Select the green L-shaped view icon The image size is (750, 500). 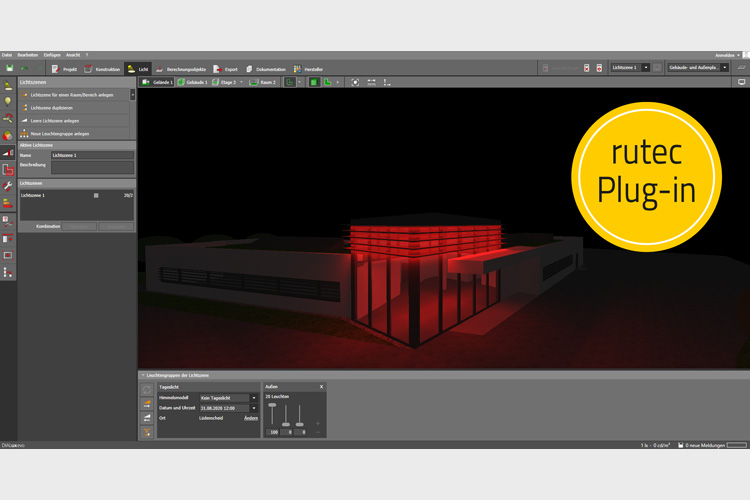coord(328,82)
